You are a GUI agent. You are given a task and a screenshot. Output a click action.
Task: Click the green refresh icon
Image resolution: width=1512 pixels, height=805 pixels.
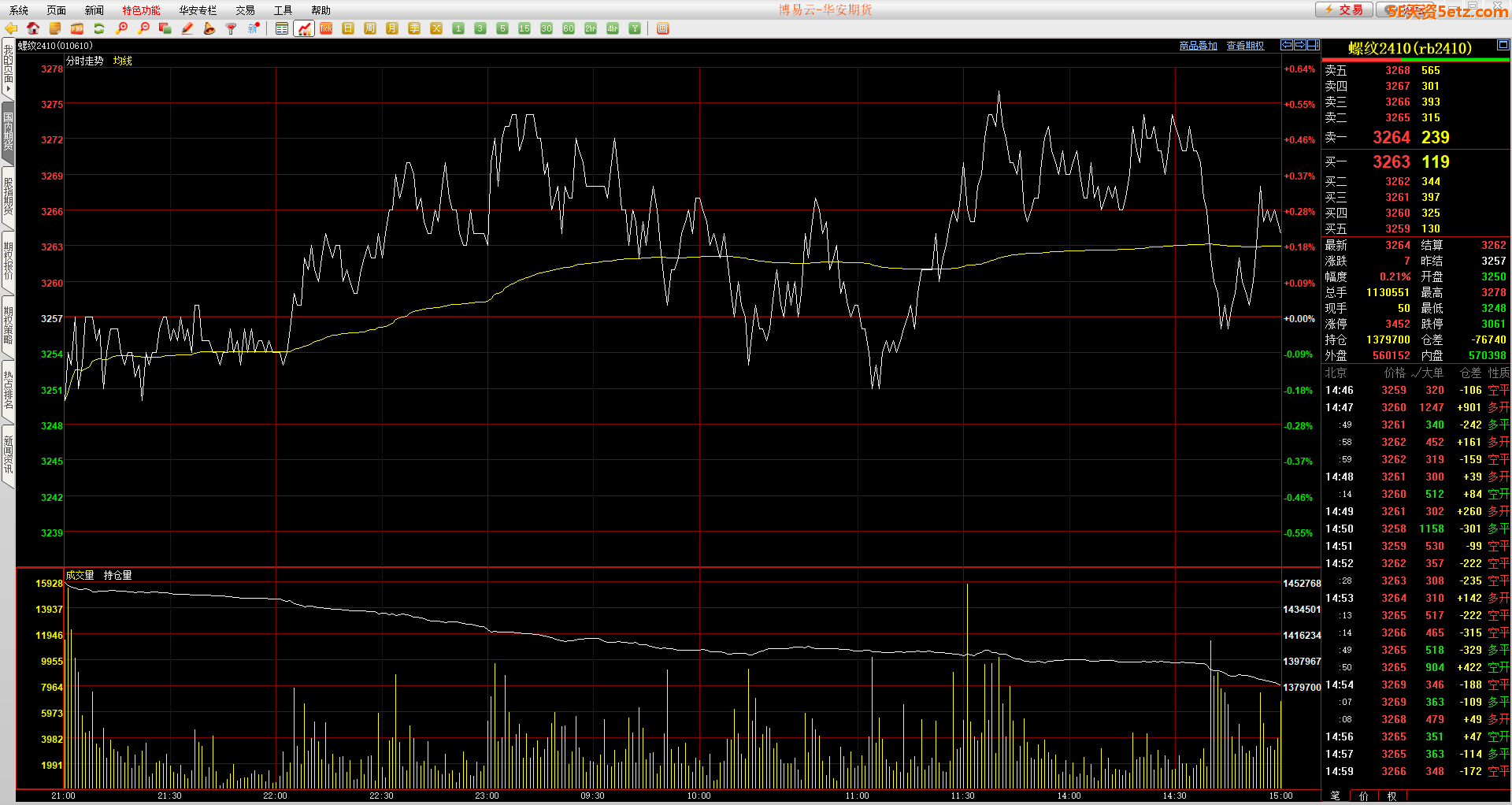(99, 28)
